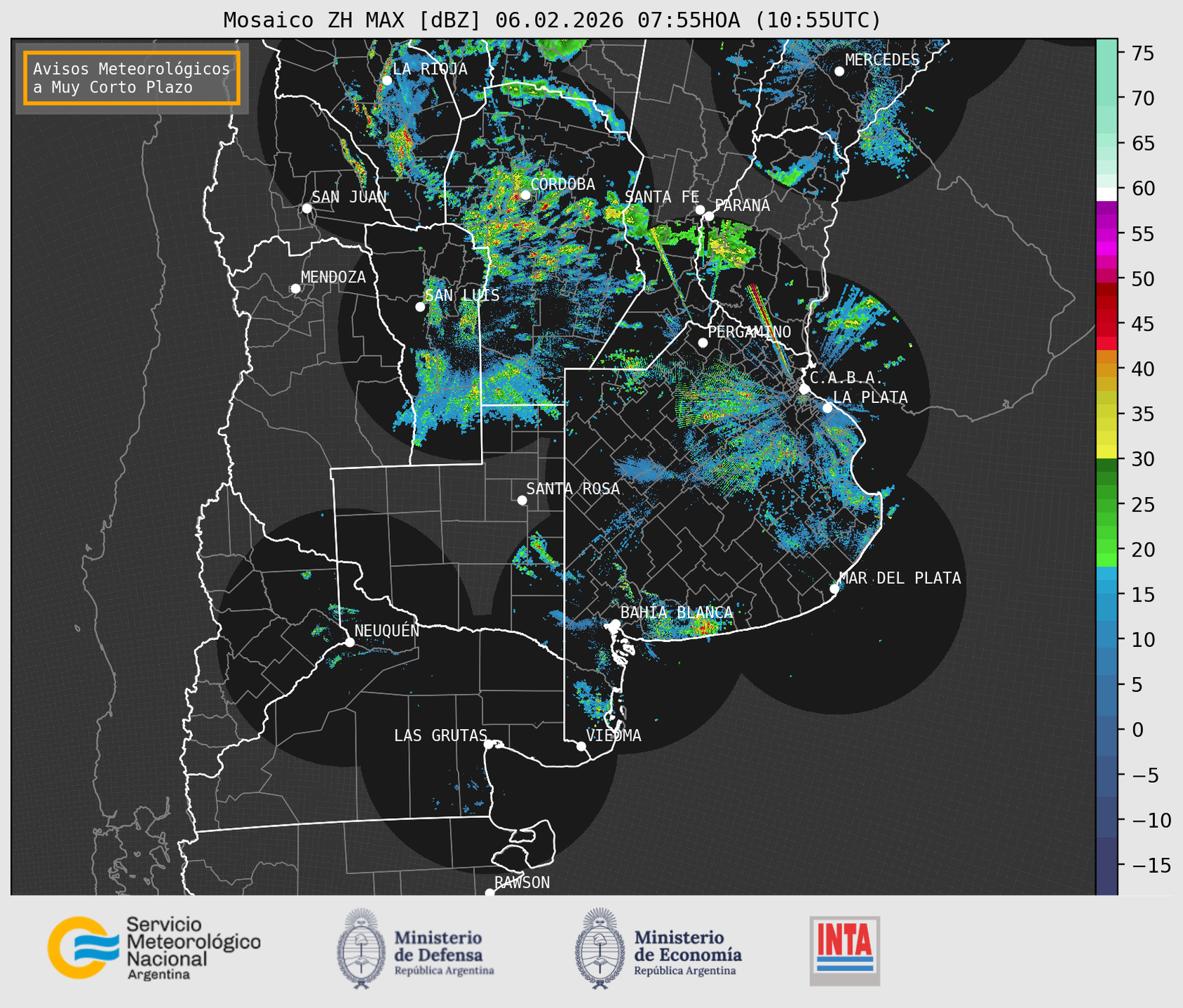Screen dimensions: 1183x1008
Task: Click the San Luis city marker dot
Action: point(420,307)
